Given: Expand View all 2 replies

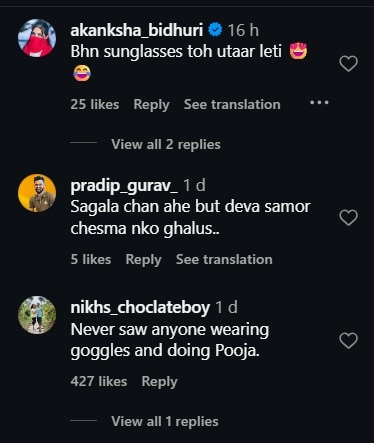Looking at the screenshot, I should (166, 144).
